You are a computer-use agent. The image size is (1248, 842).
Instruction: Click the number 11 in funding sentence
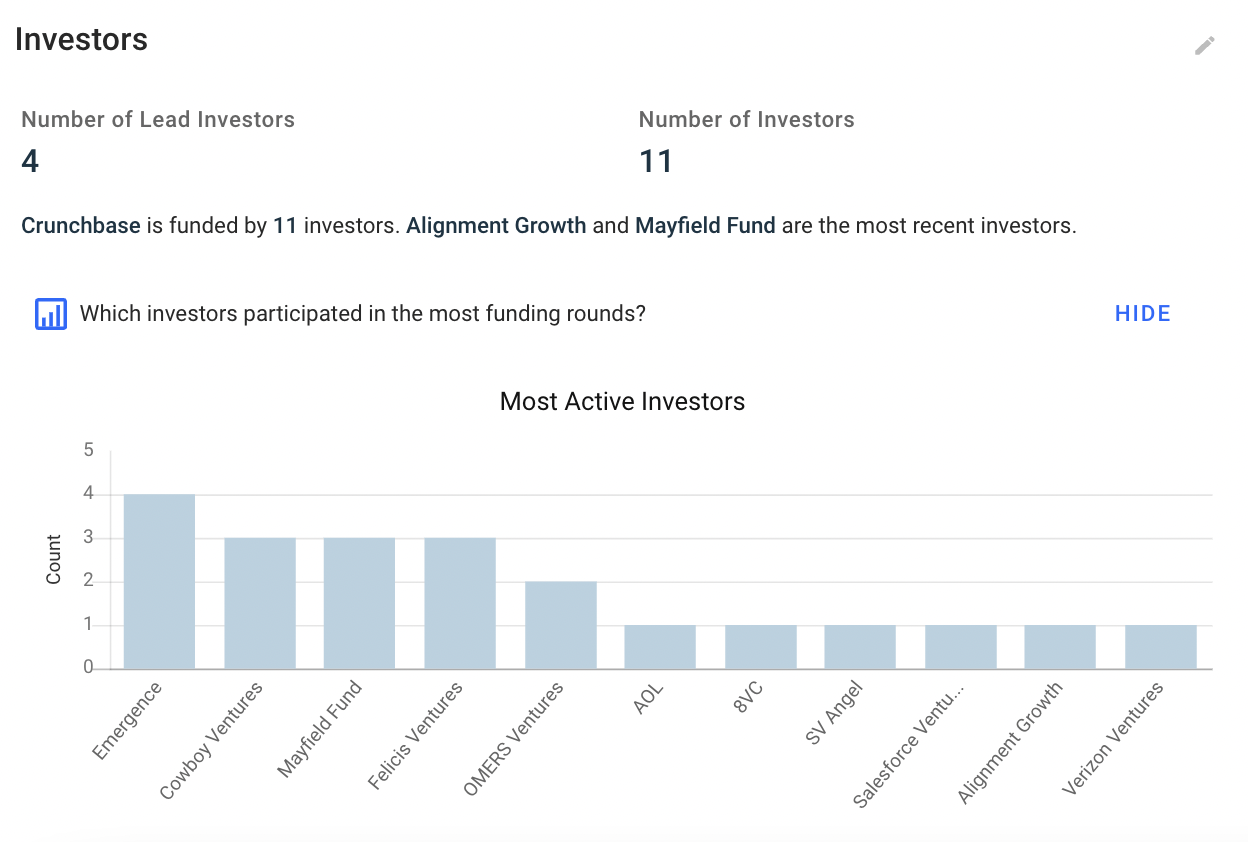click(285, 226)
